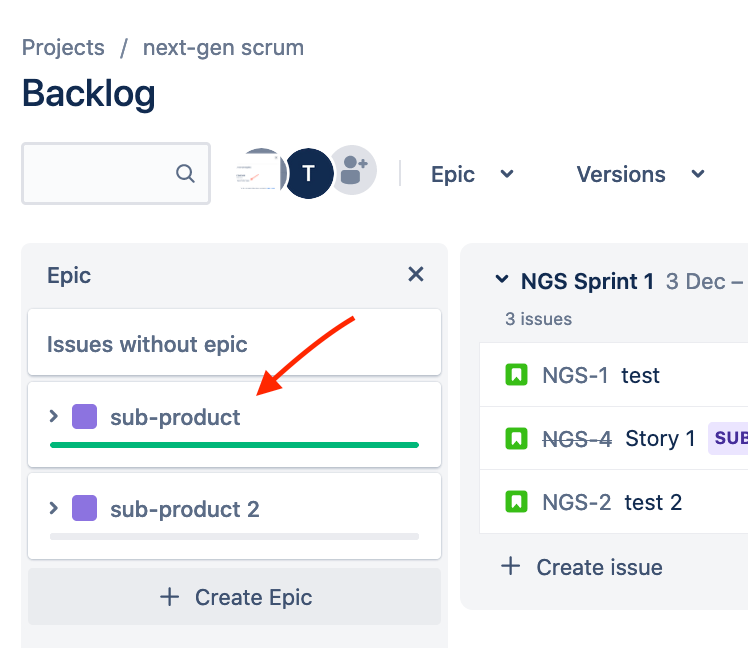
Task: Click the story icon beside NGS-2
Action: pyautogui.click(x=516, y=502)
